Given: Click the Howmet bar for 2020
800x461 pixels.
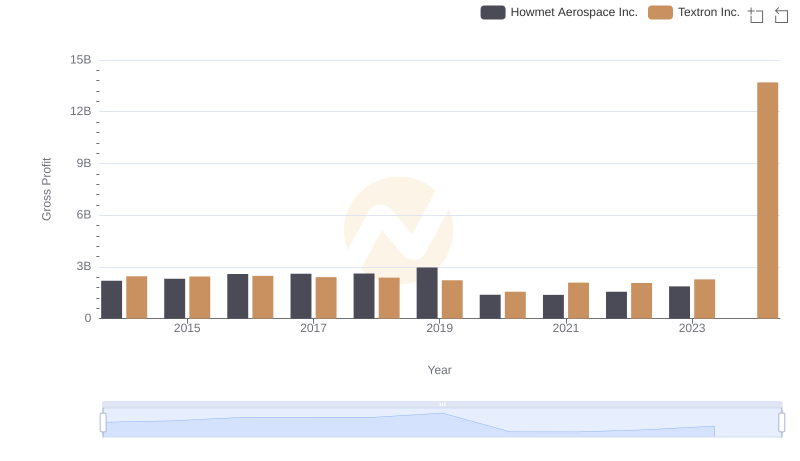Looking at the screenshot, I should point(490,306).
